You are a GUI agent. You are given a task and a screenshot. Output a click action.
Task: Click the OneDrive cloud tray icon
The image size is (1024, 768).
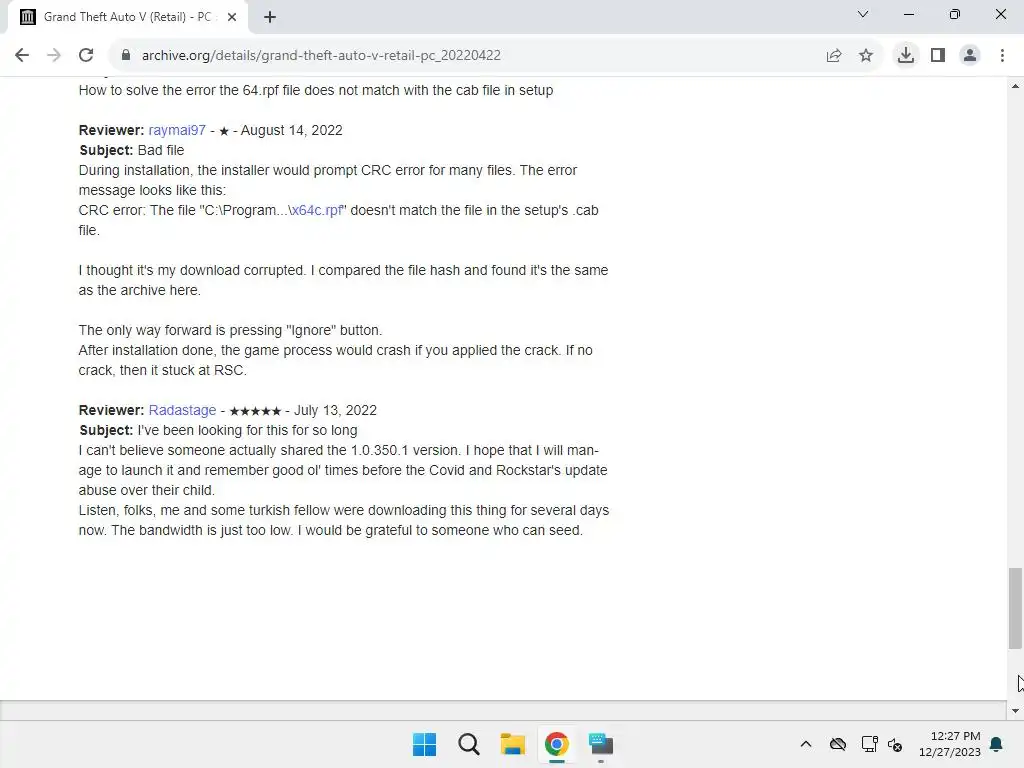(838, 744)
